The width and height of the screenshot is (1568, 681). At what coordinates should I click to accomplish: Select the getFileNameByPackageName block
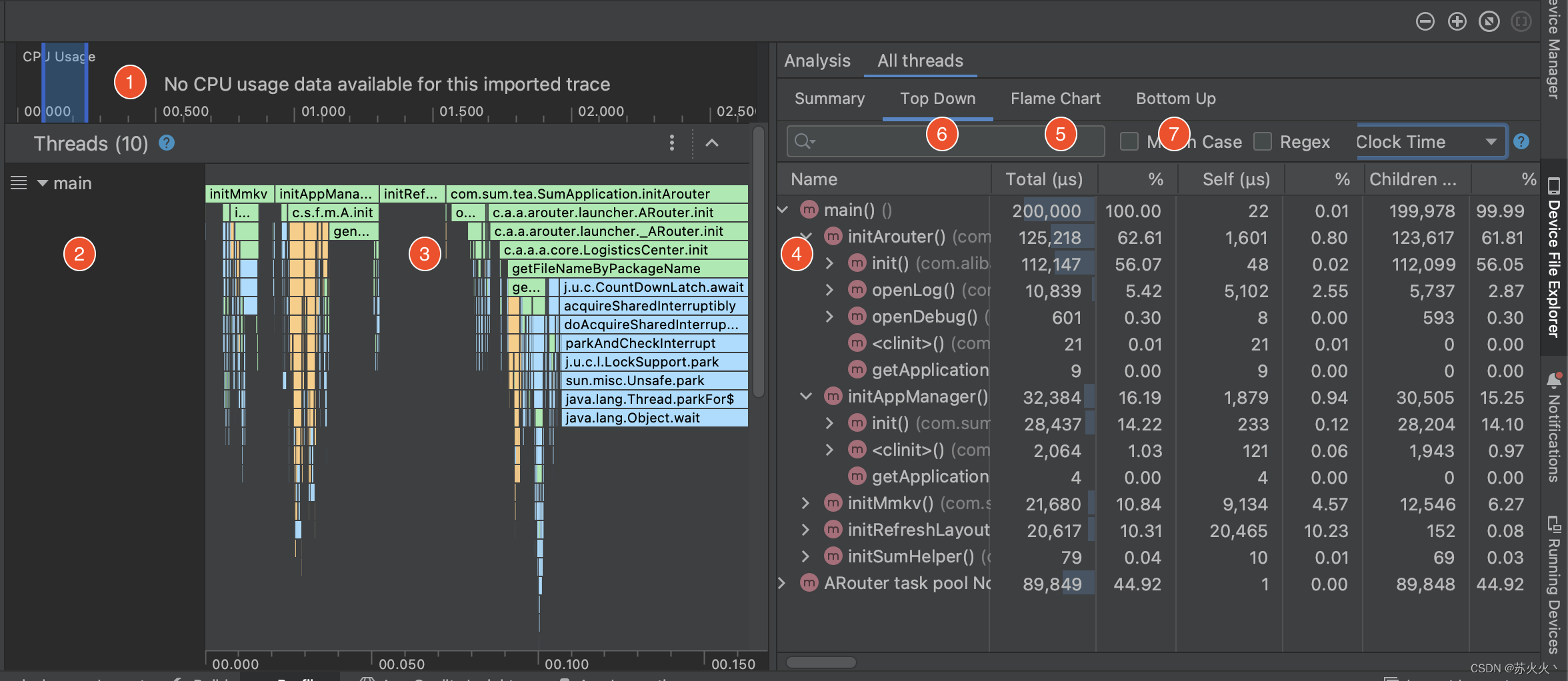tap(627, 269)
